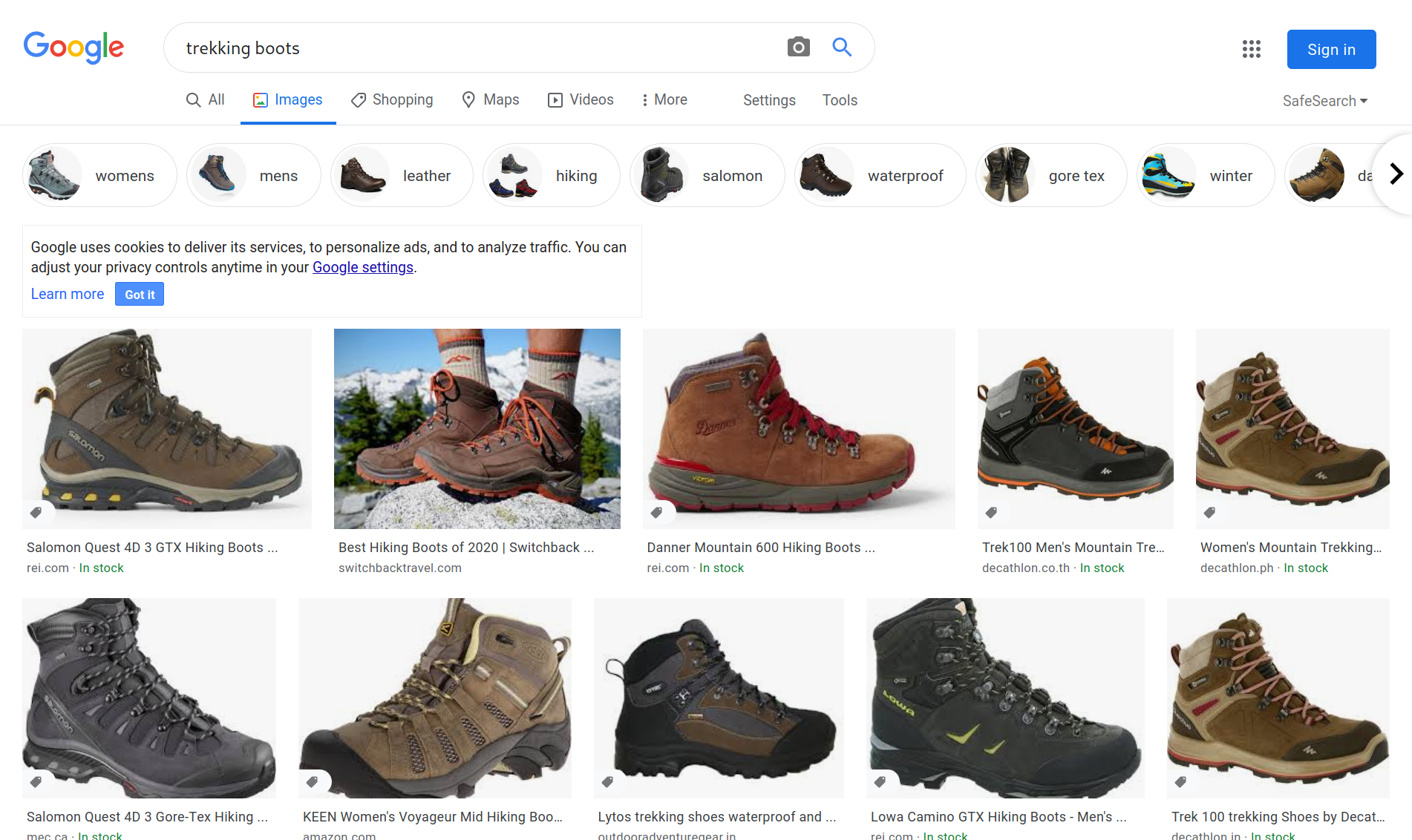Click Learn more about cookies

pyautogui.click(x=68, y=294)
